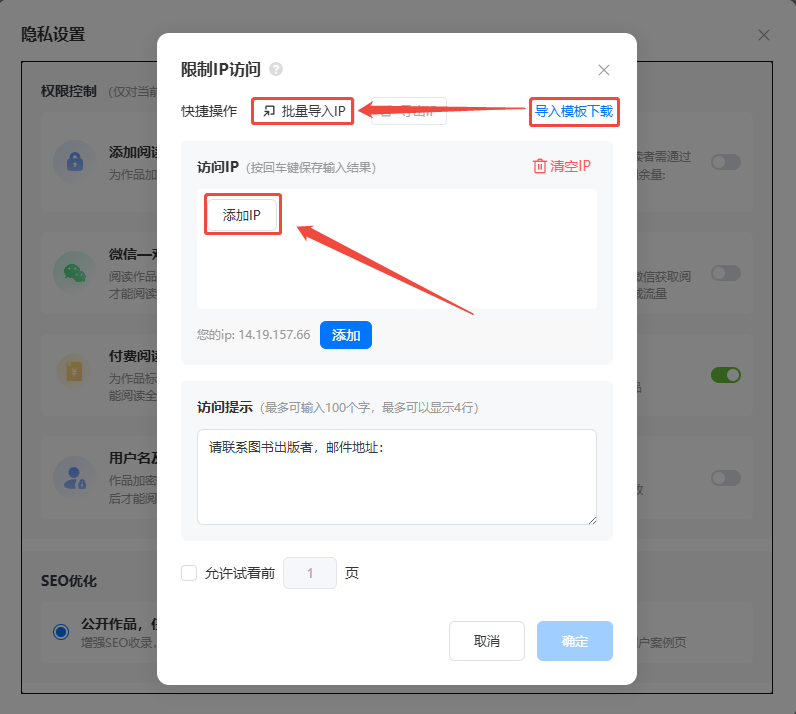Close the 限制IP访问 dialog
The image size is (796, 714).
pyautogui.click(x=603, y=70)
